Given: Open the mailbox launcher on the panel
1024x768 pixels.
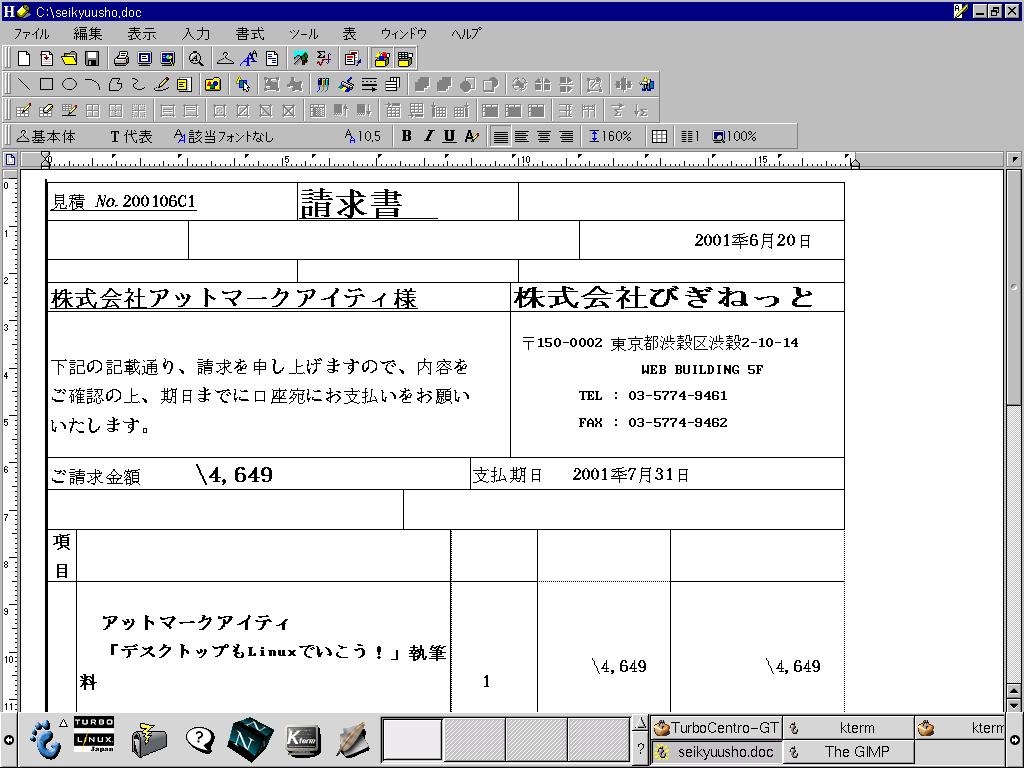Looking at the screenshot, I should click(149, 741).
